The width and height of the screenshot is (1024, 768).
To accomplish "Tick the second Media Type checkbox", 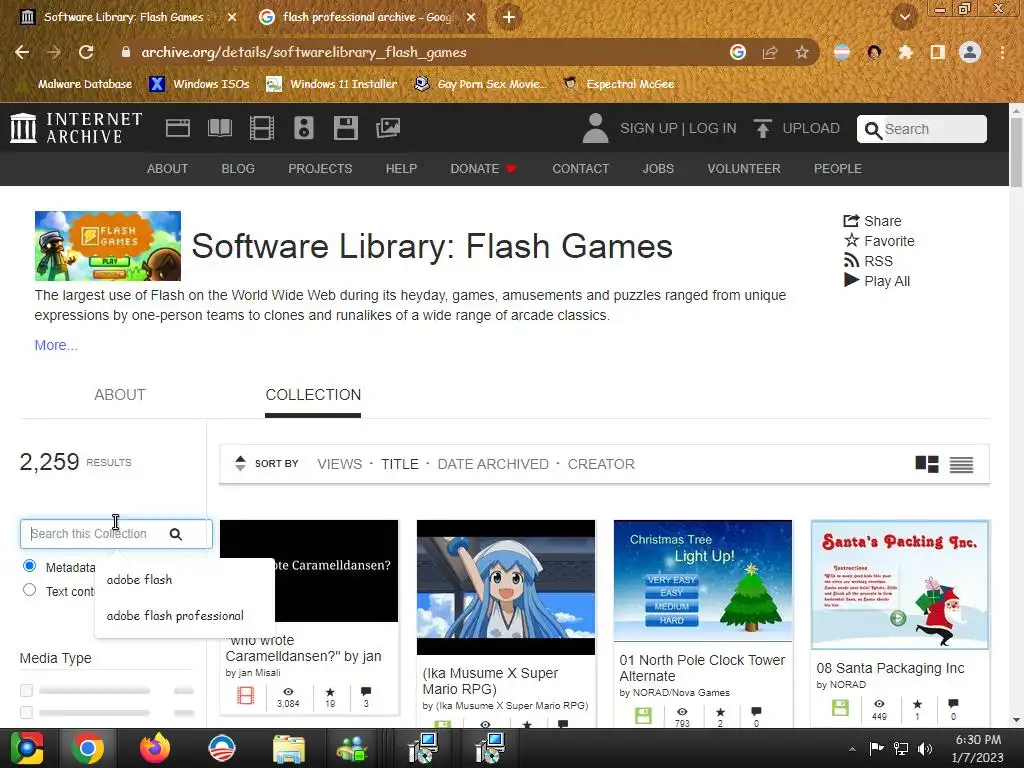I will point(27,712).
